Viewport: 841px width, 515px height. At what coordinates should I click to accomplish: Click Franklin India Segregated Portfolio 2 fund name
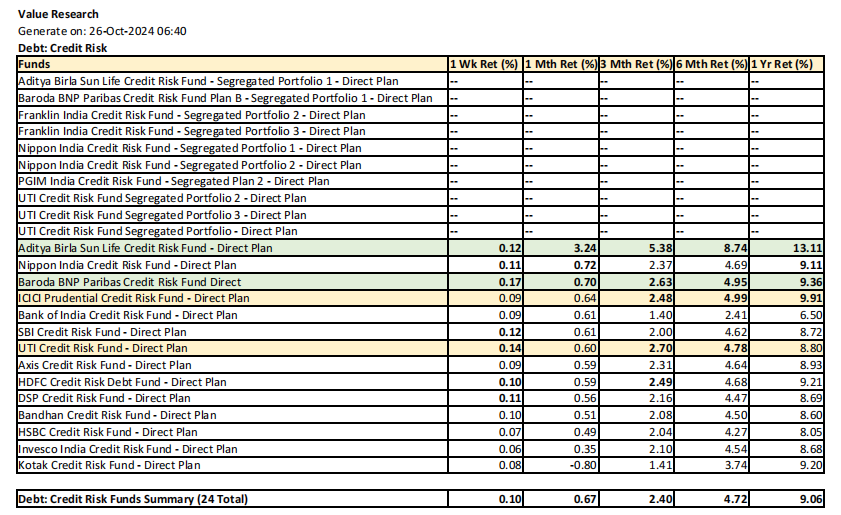191,115
